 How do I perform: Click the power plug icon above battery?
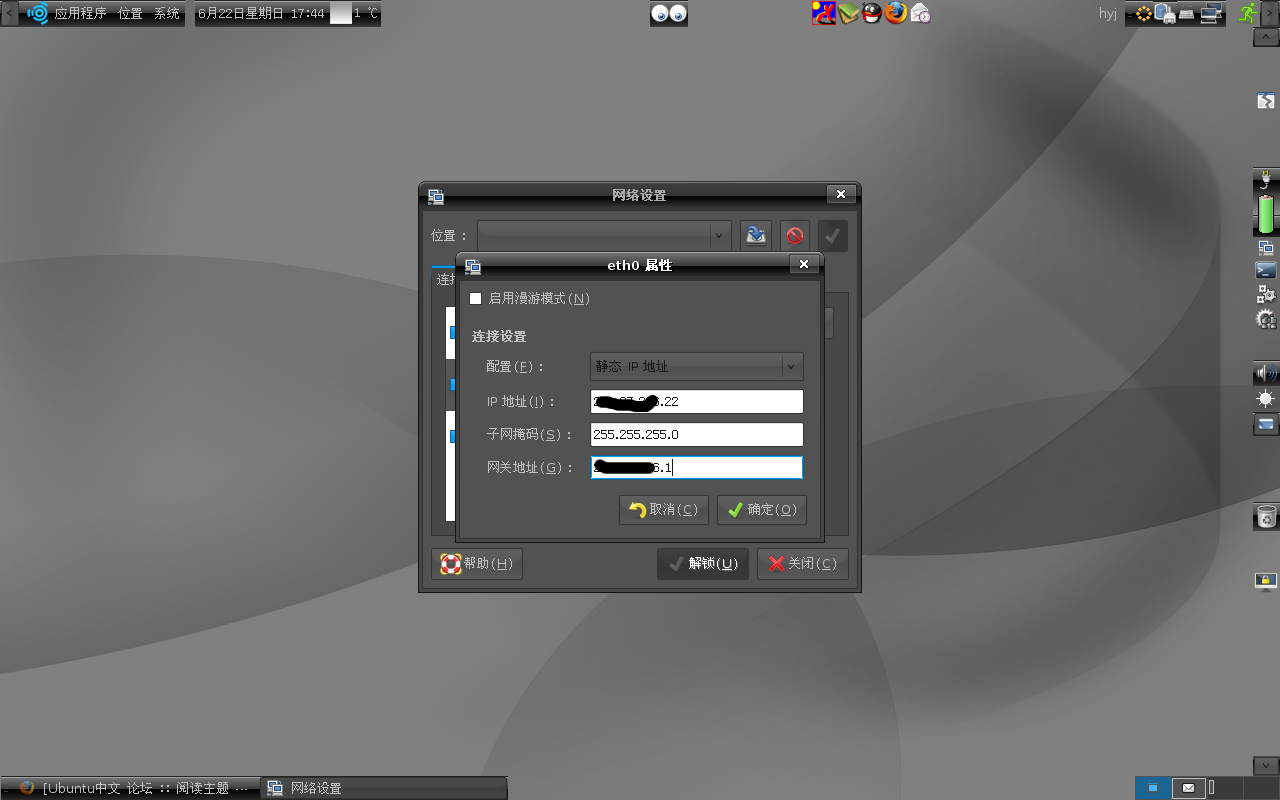click(x=1266, y=181)
